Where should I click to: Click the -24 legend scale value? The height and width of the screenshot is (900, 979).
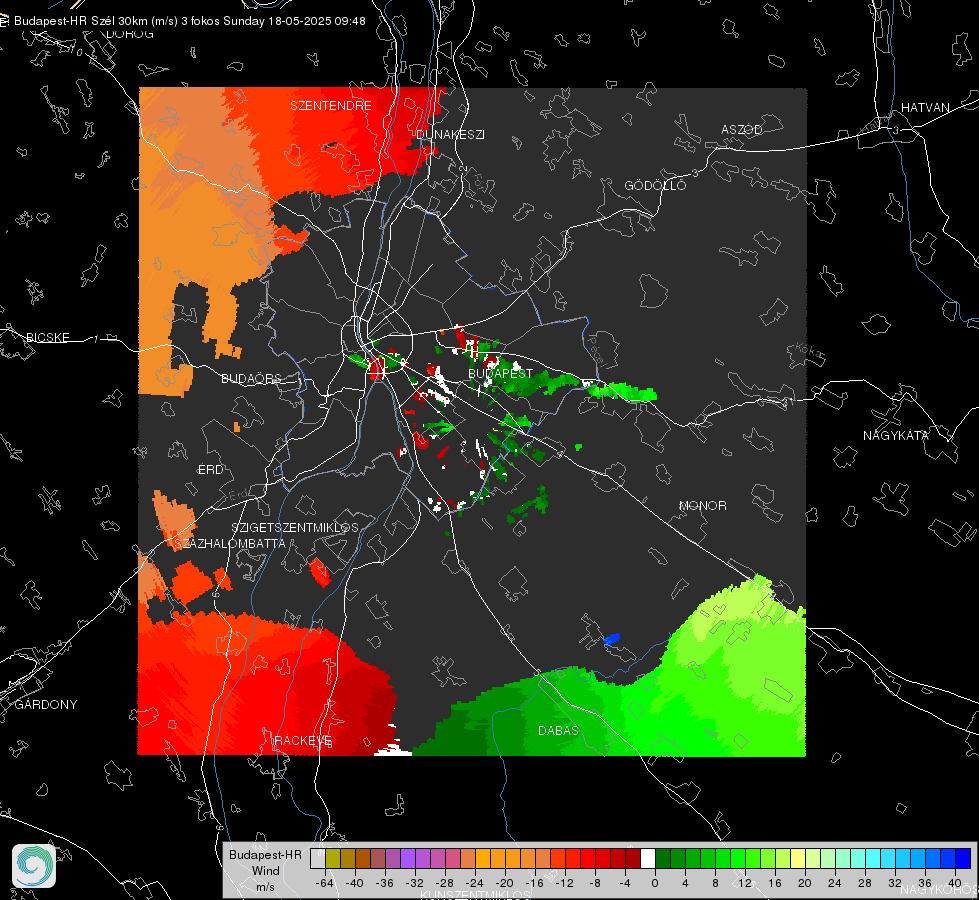pos(475,883)
